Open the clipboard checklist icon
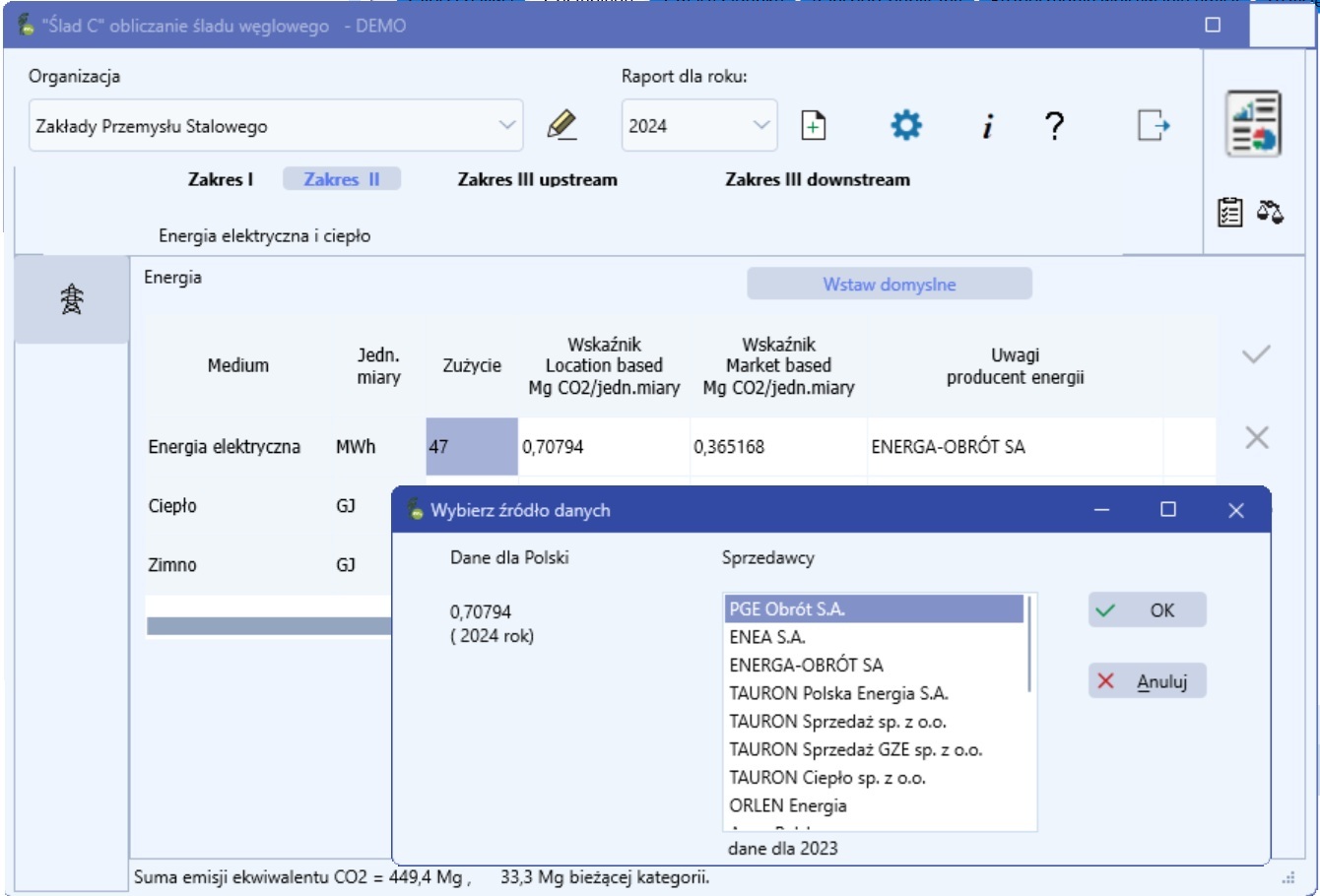This screenshot has width=1320, height=896. (x=1230, y=212)
